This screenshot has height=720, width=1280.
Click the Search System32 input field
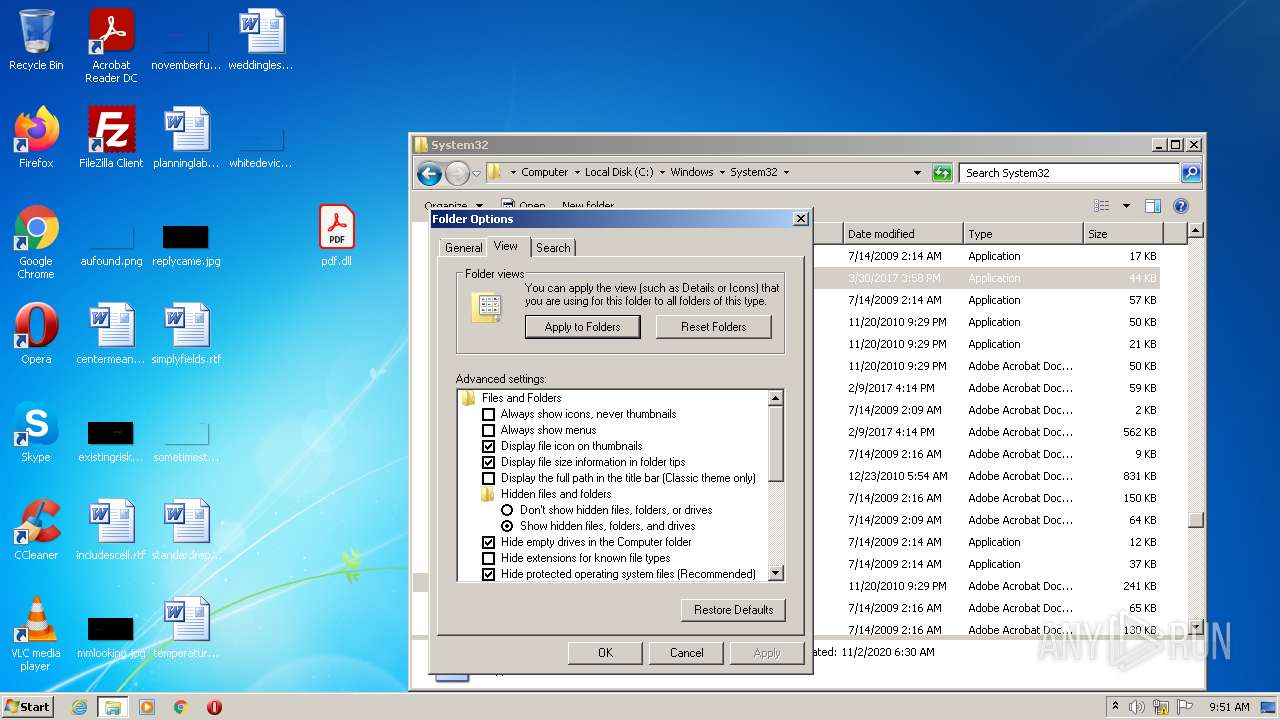tap(1070, 173)
